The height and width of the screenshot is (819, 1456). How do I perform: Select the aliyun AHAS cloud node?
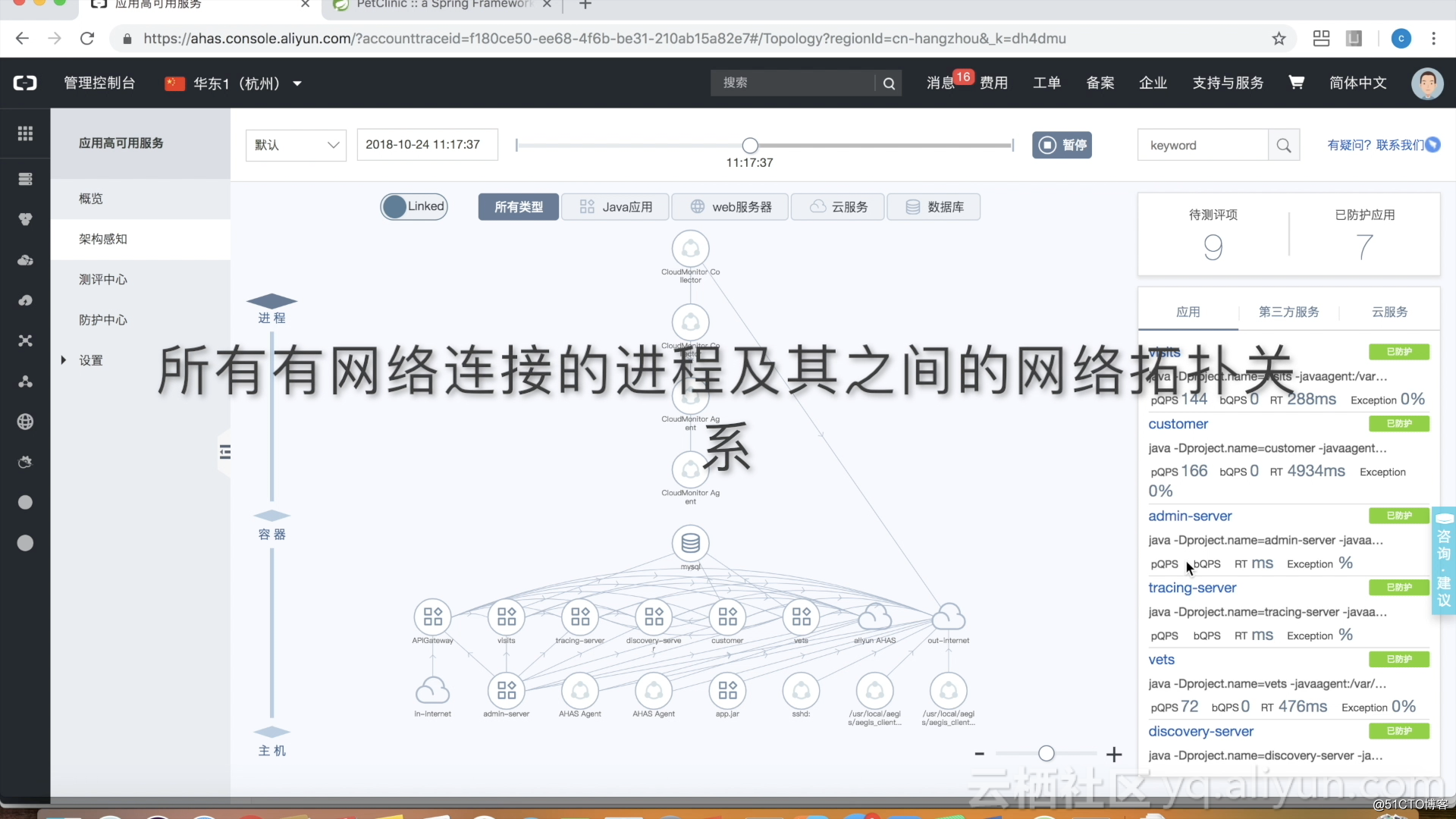coord(874,617)
